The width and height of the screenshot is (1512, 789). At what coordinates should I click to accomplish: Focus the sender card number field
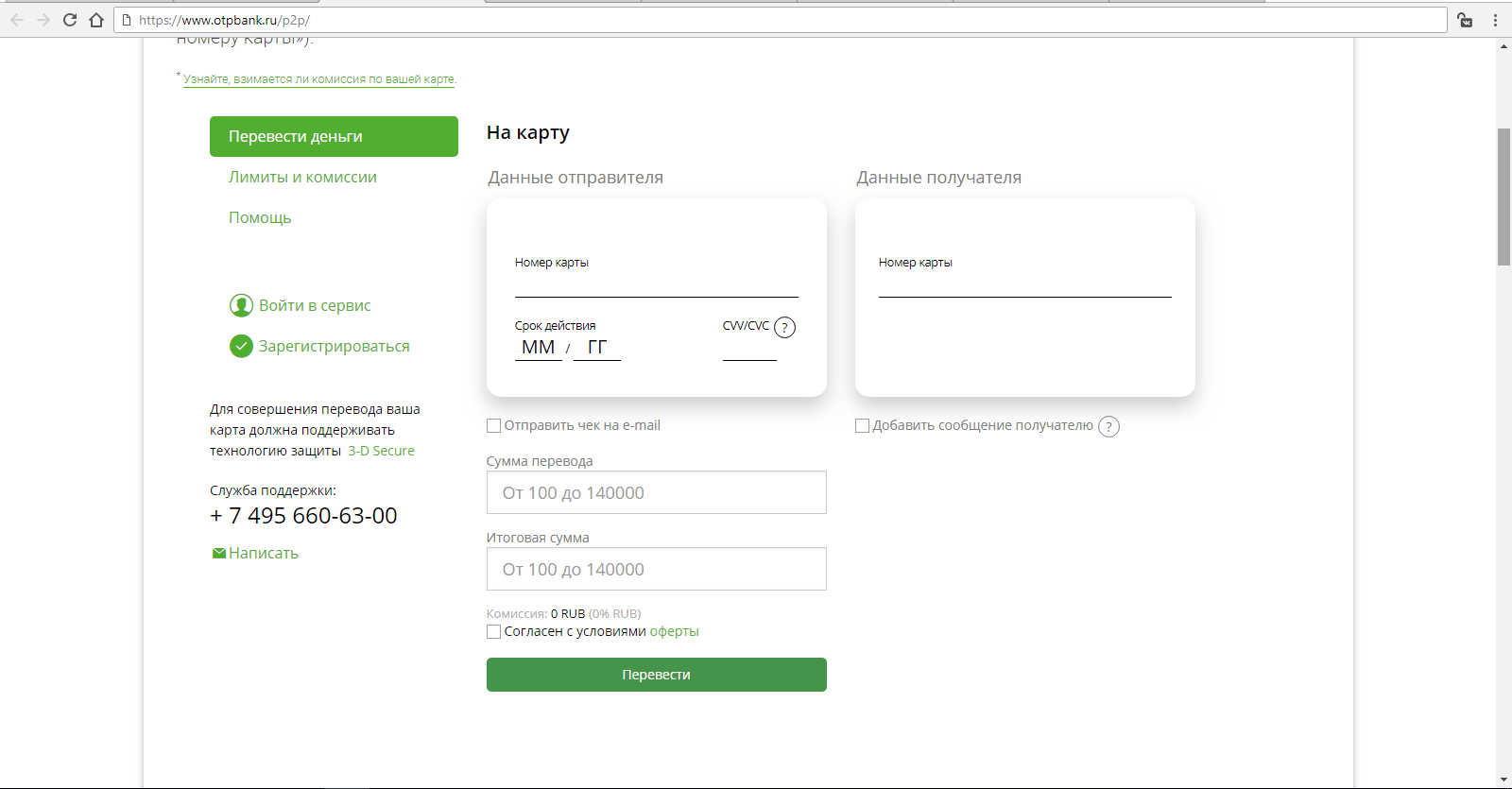[656, 285]
